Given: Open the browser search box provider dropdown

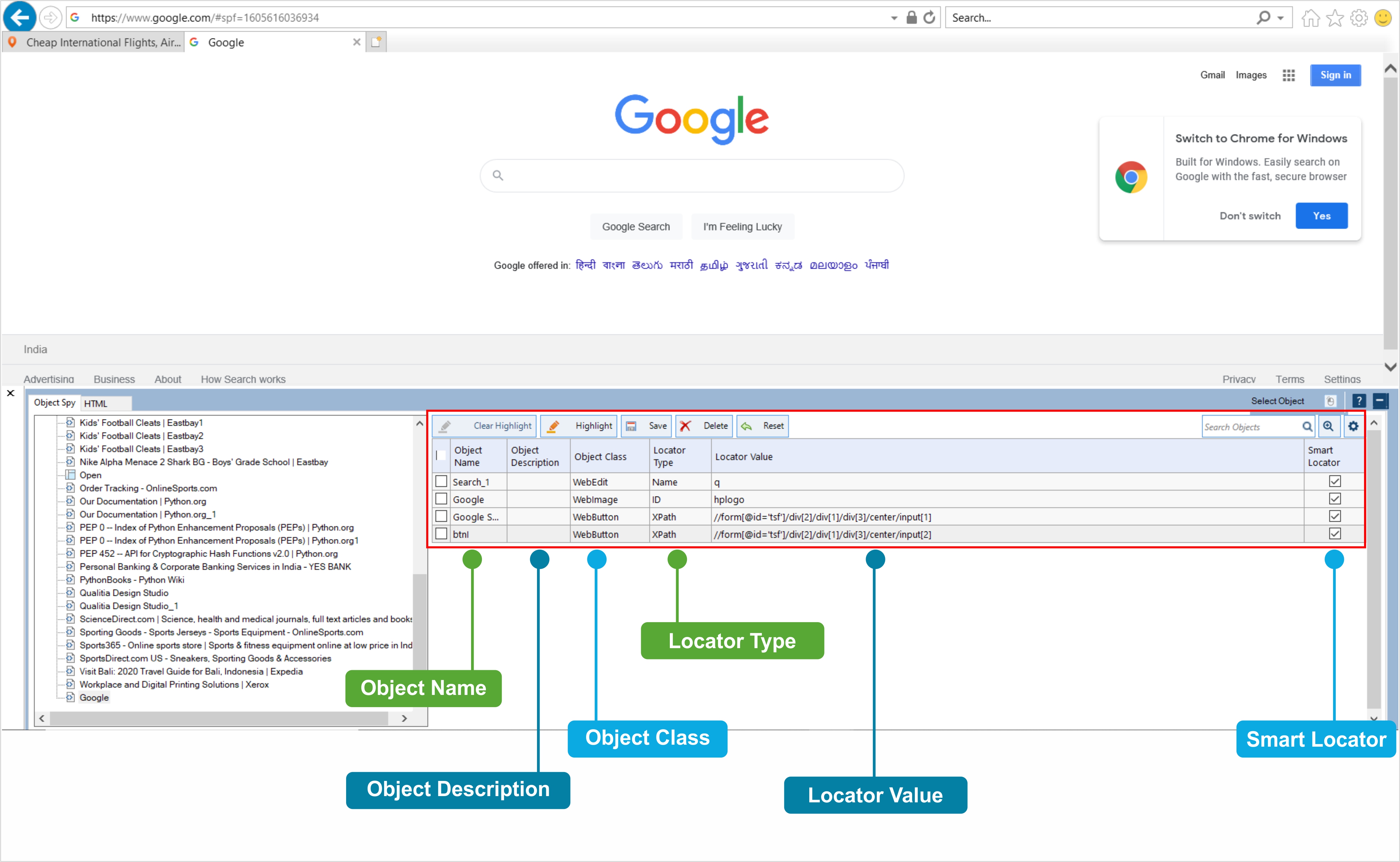Looking at the screenshot, I should point(1281,18).
